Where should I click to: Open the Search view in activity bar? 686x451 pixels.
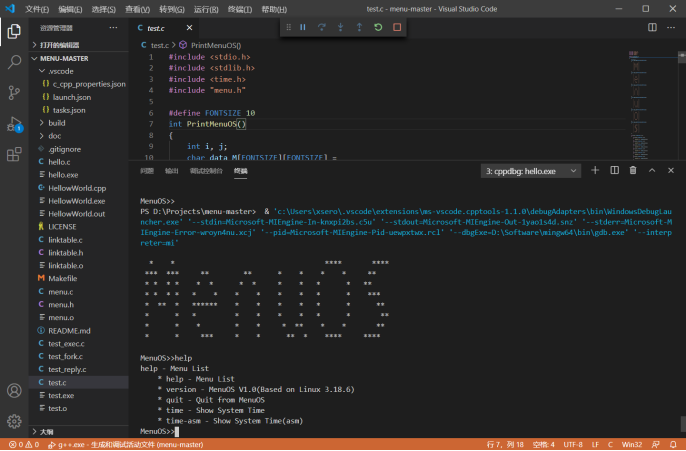14,62
